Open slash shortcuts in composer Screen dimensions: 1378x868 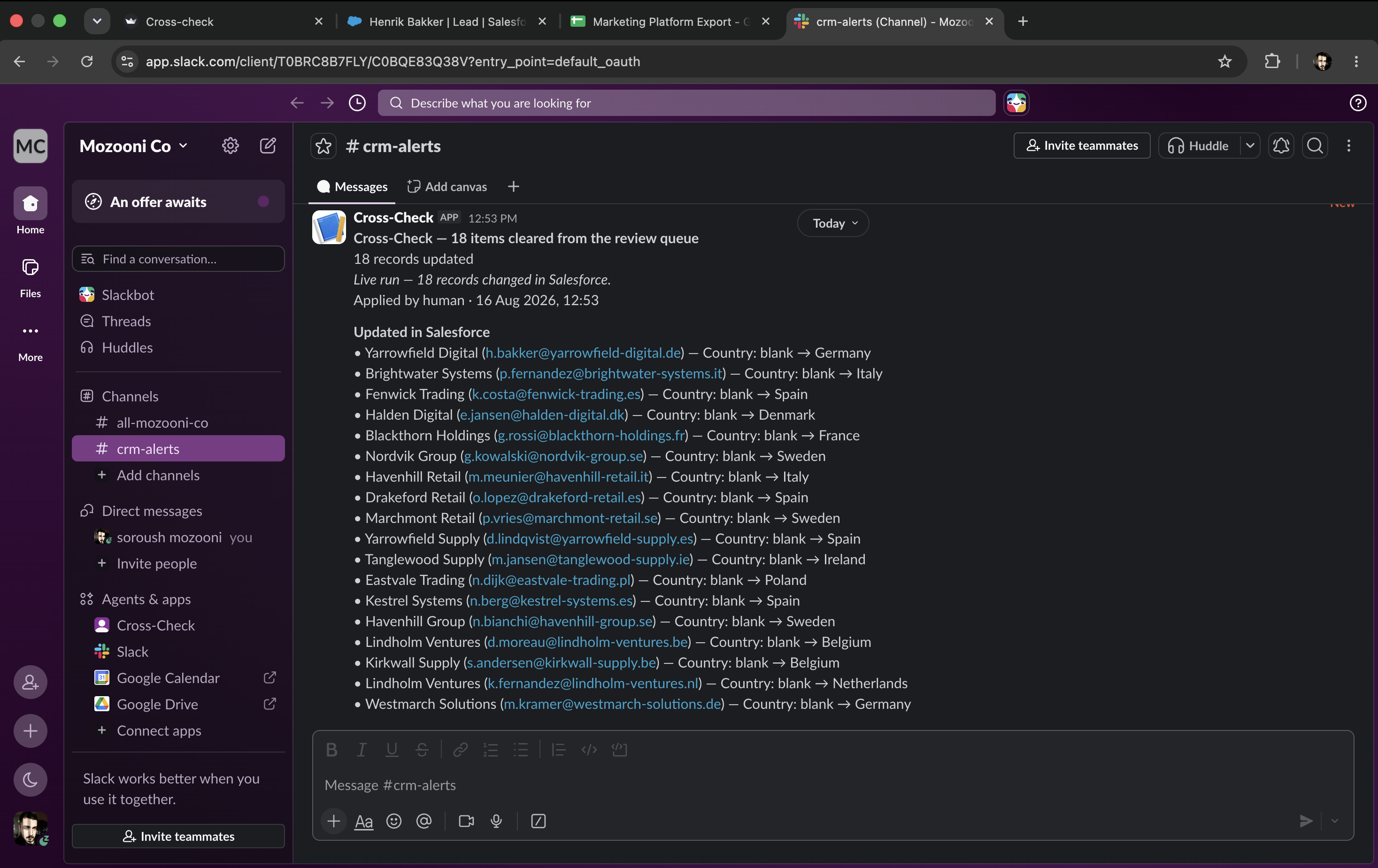pos(538,821)
